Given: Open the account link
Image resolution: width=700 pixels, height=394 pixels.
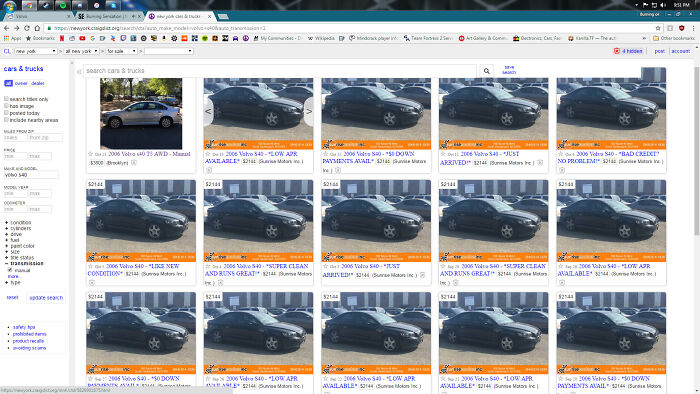Looking at the screenshot, I should pyautogui.click(x=680, y=51).
